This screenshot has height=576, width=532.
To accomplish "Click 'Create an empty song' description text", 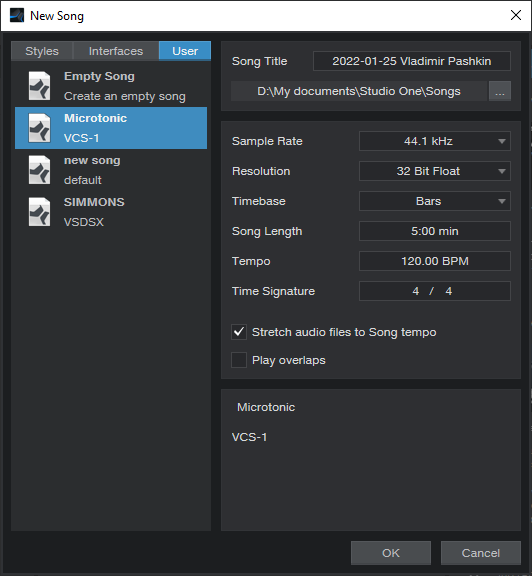I will tap(125, 96).
